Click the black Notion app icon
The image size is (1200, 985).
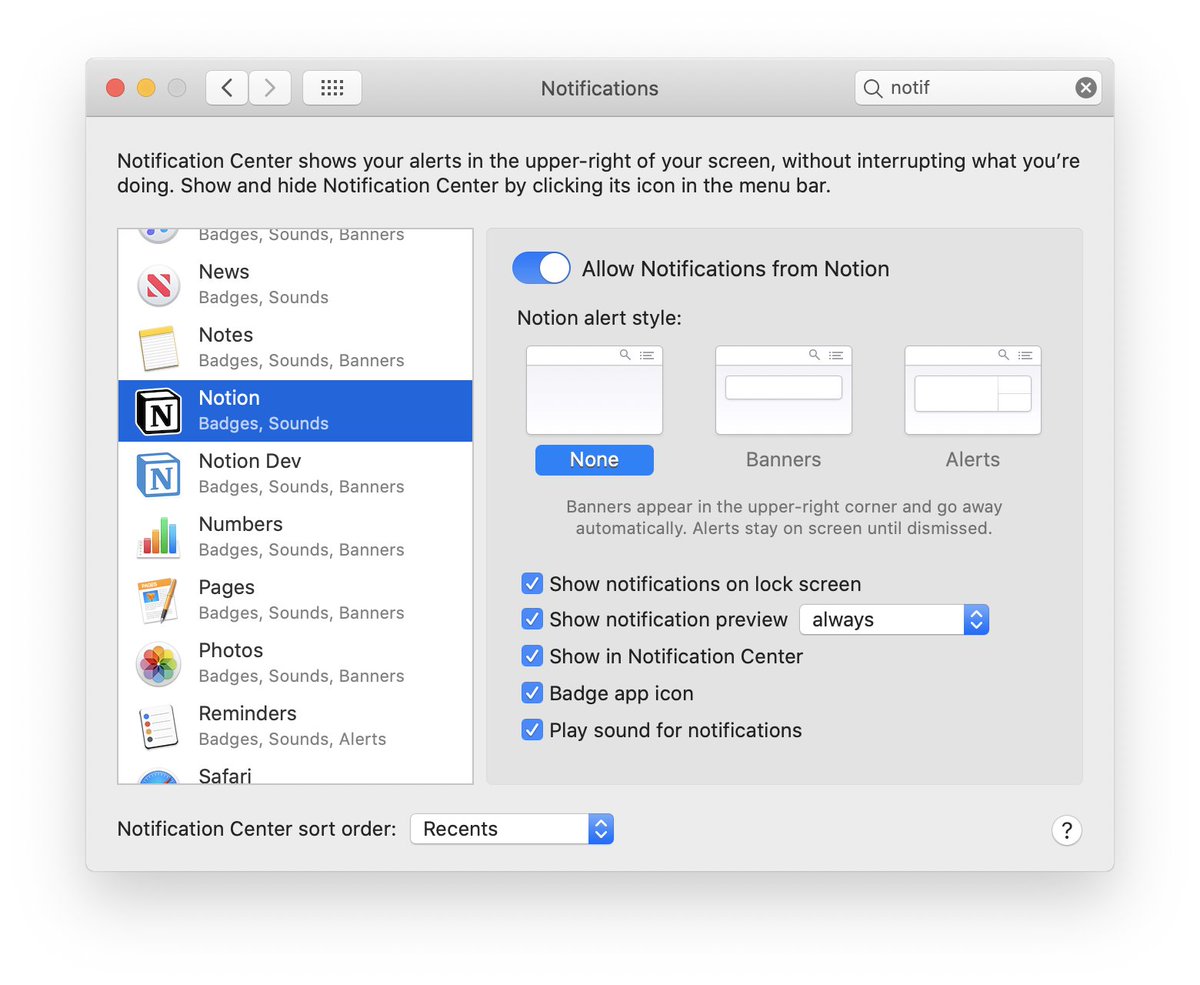pos(158,411)
